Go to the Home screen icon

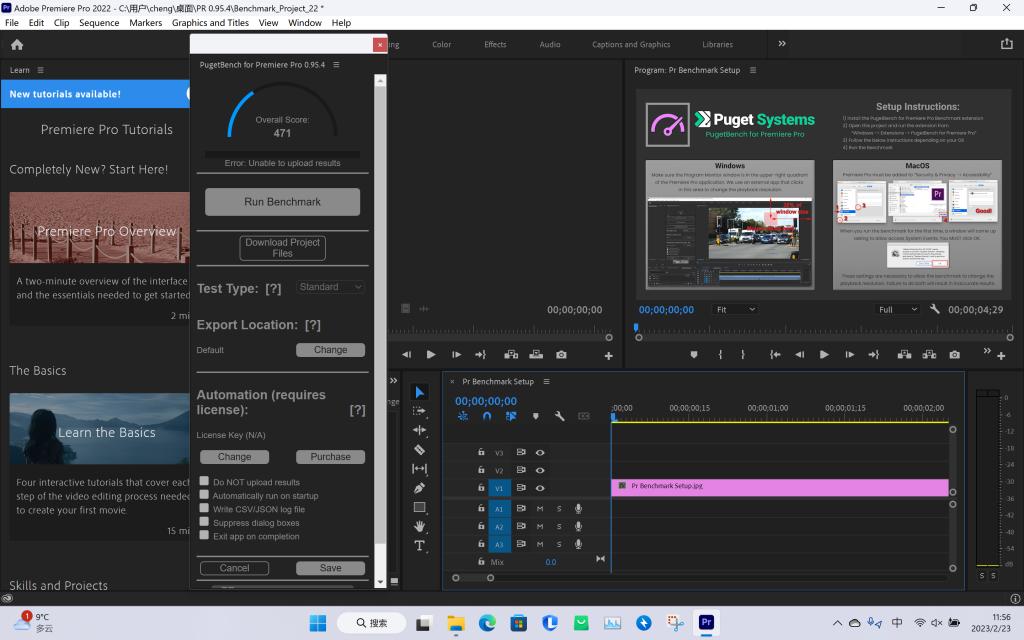click(17, 44)
